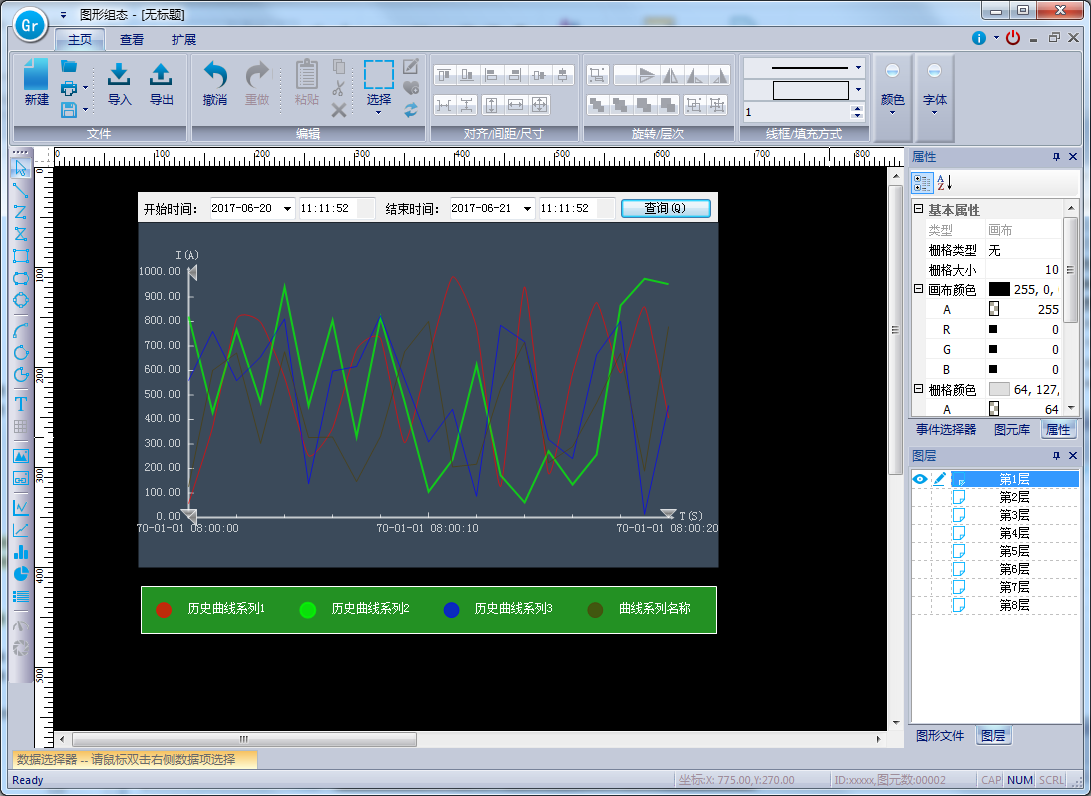
Task: Save with the floppy disk icon
Action: [69, 109]
